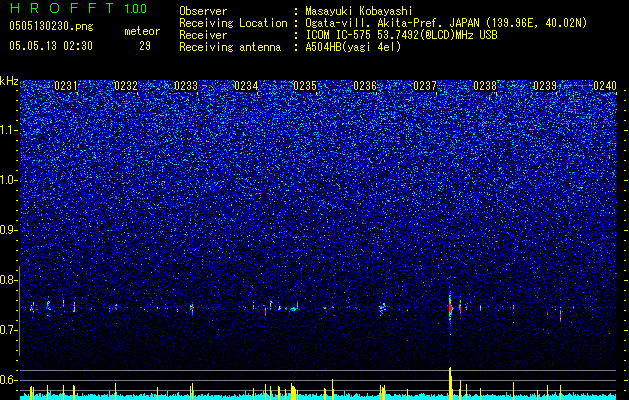629x400 pixels.
Task: Click the date stamp 05.05.13 02:30
Action: tap(51, 46)
